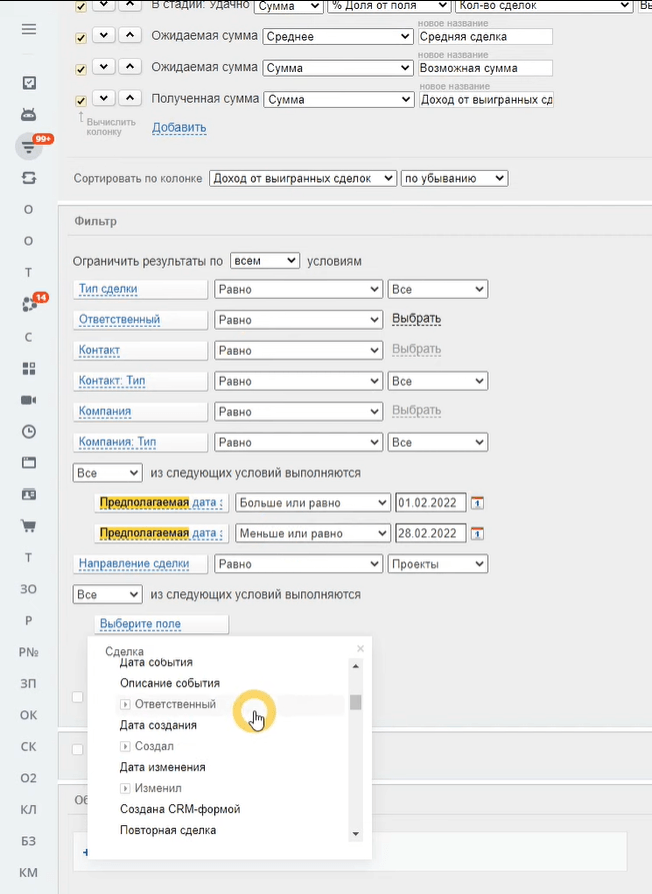This screenshot has width=652, height=894.
Task: Open the ЗП sidebar item
Action: (x=28, y=684)
